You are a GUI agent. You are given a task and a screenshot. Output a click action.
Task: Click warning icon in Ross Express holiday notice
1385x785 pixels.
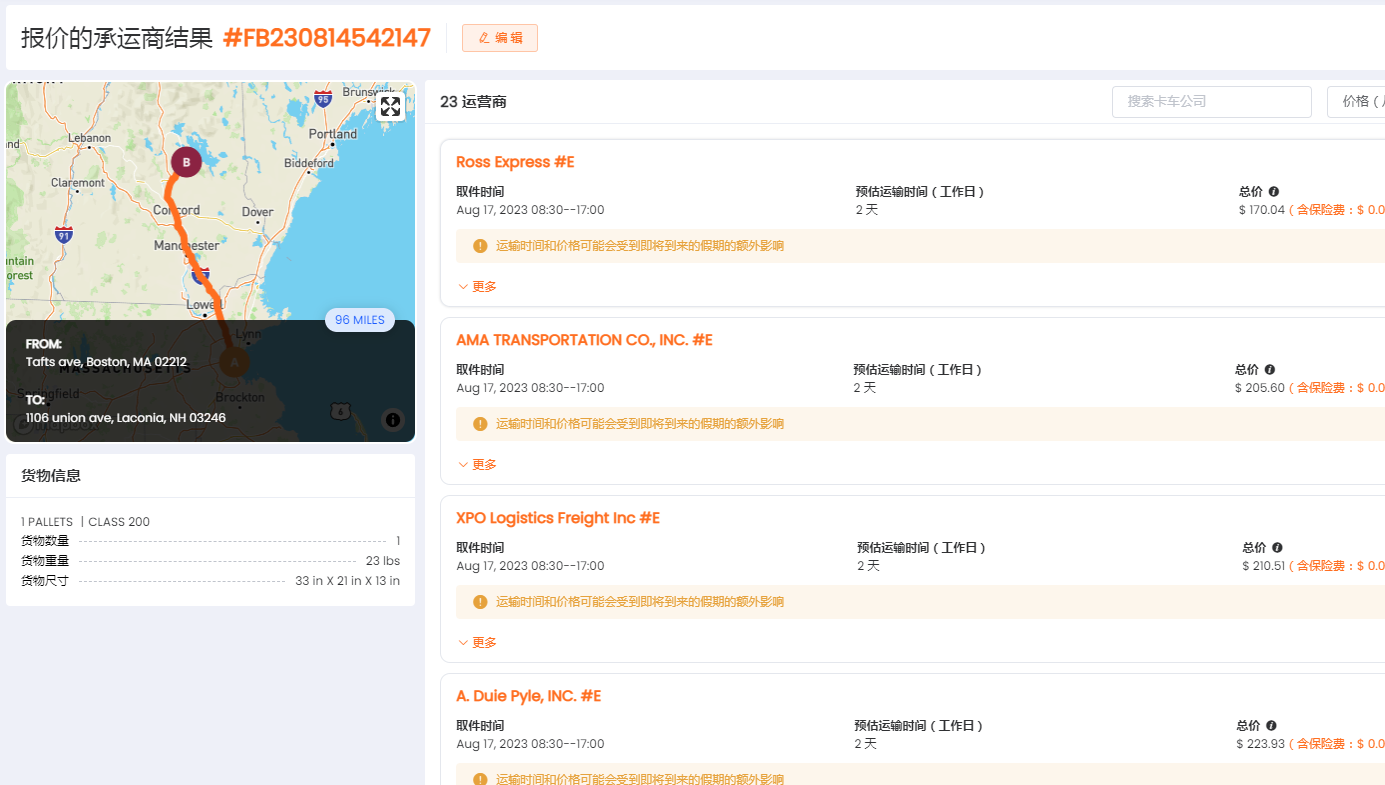480,246
